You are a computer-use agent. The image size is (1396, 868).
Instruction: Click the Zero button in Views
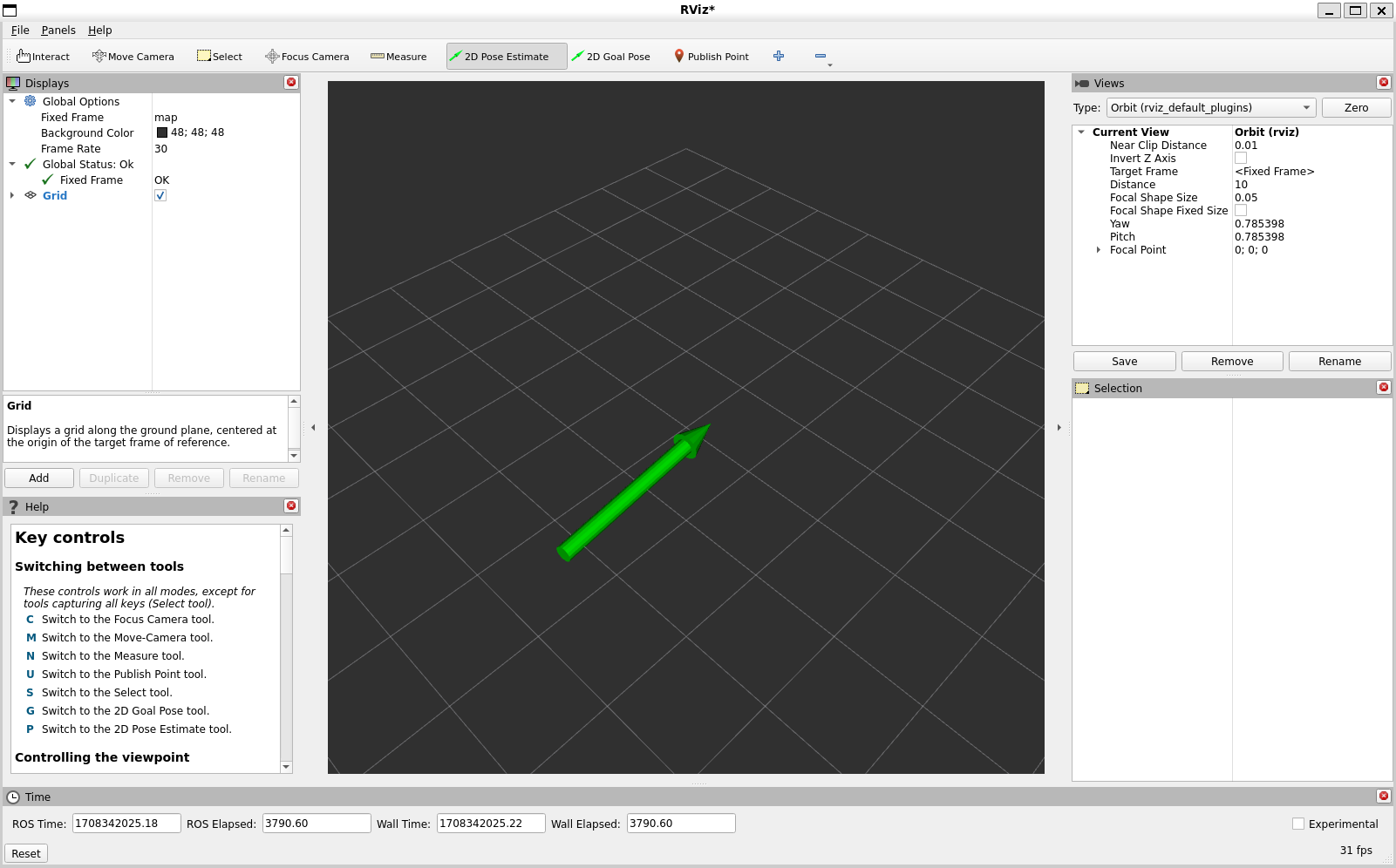pos(1356,108)
